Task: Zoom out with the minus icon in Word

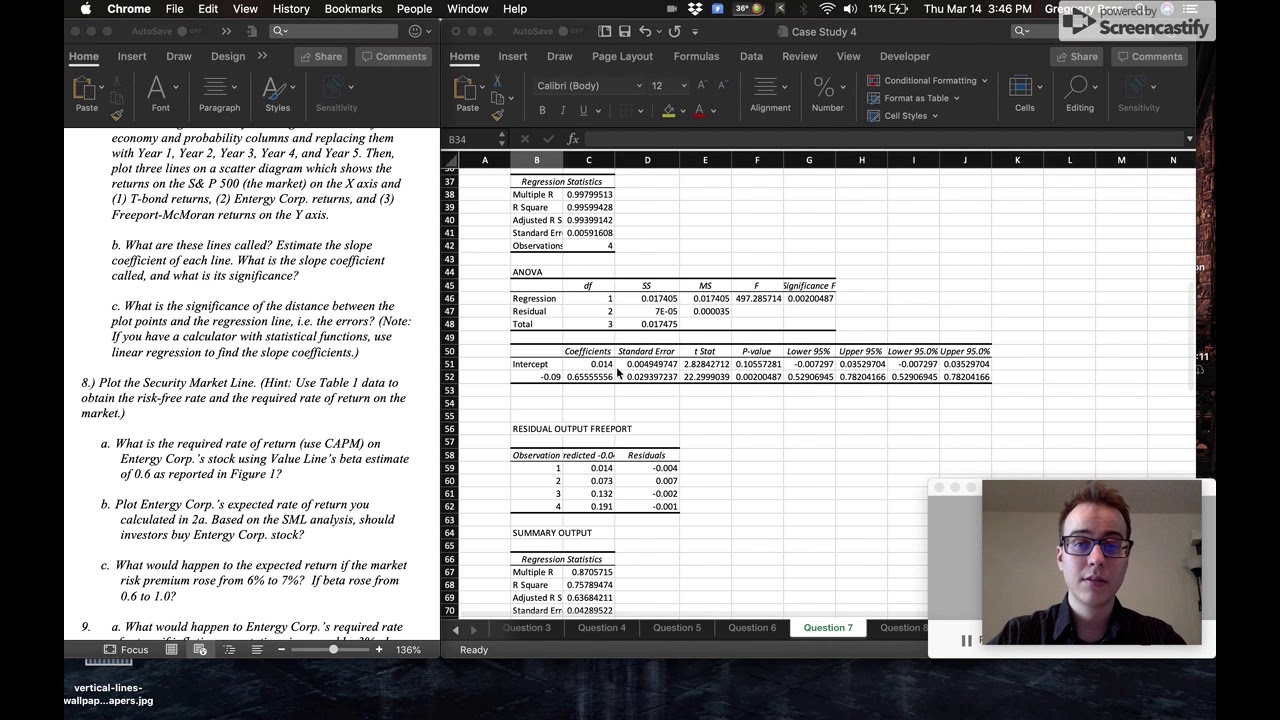Action: pyautogui.click(x=281, y=650)
